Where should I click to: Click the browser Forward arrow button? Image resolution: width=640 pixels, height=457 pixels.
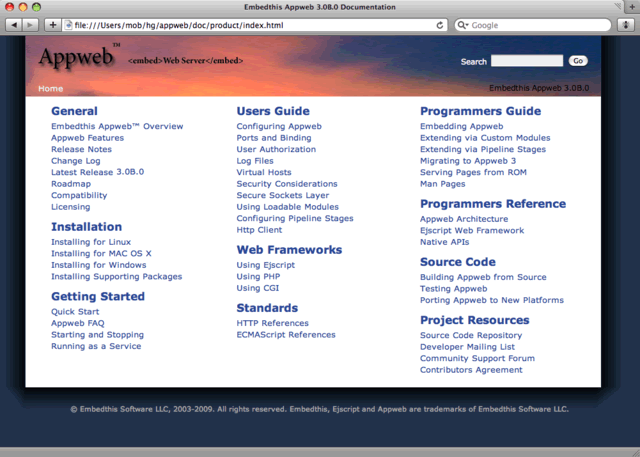[x=31, y=24]
